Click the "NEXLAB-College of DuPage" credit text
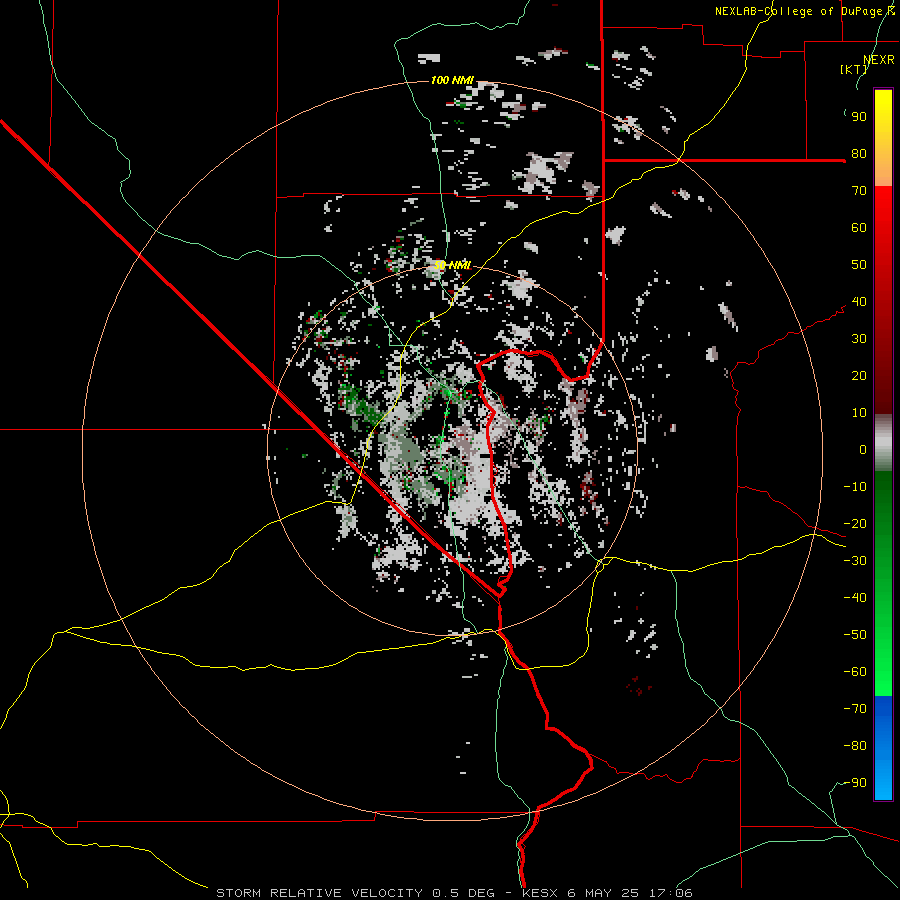 tap(798, 11)
